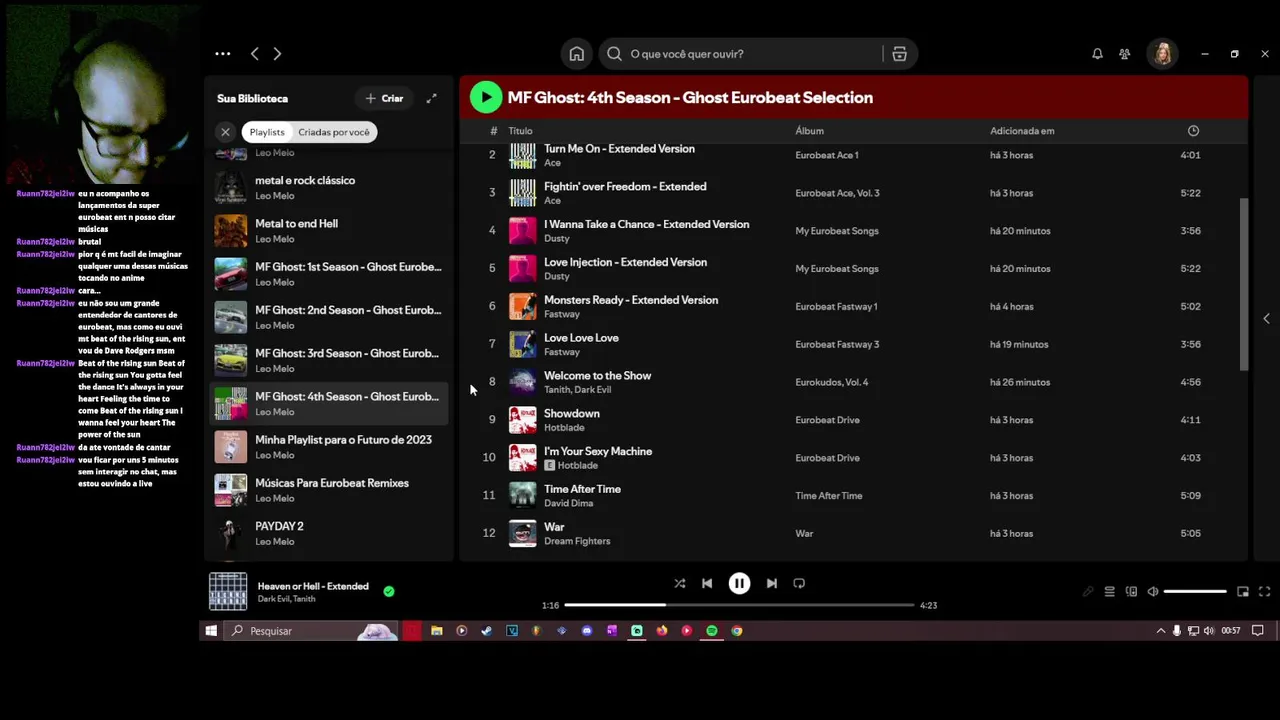1280x720 pixels.
Task: Select track 'Fightin' over Freedom - Extended'
Action: pos(625,187)
